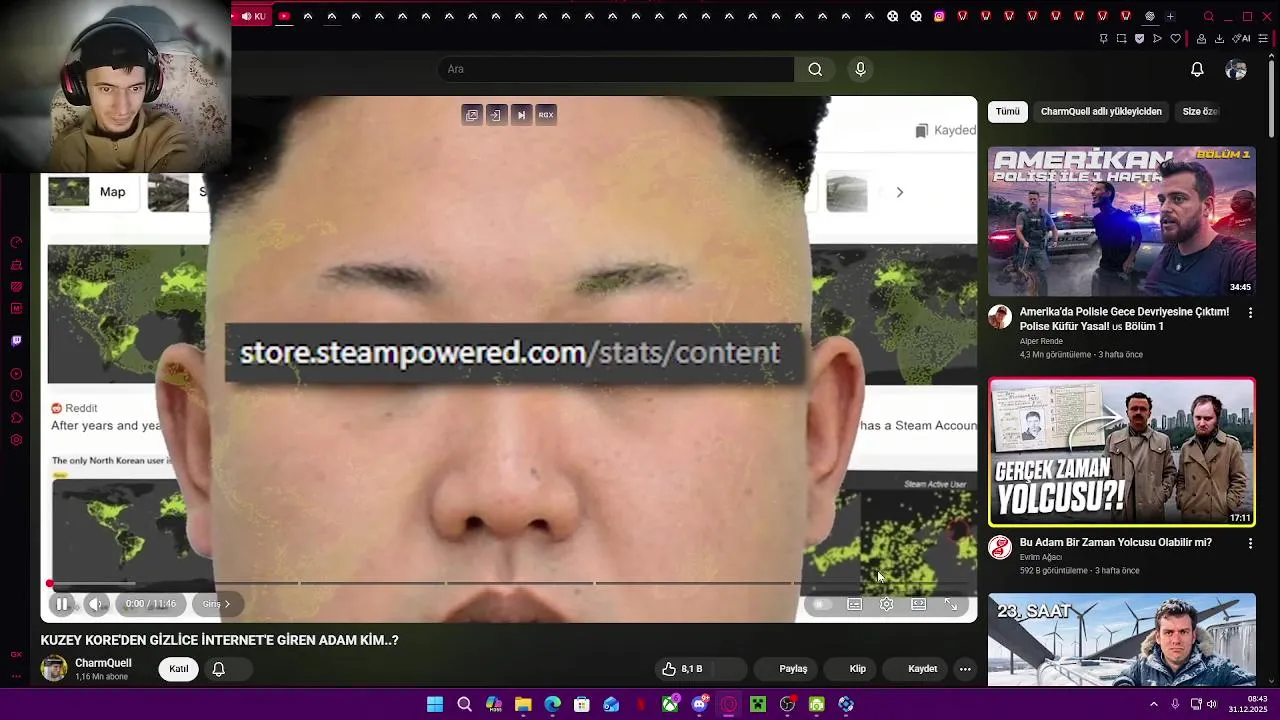Enter fullscreen mode in the player
Image resolution: width=1280 pixels, height=720 pixels.
[951, 604]
